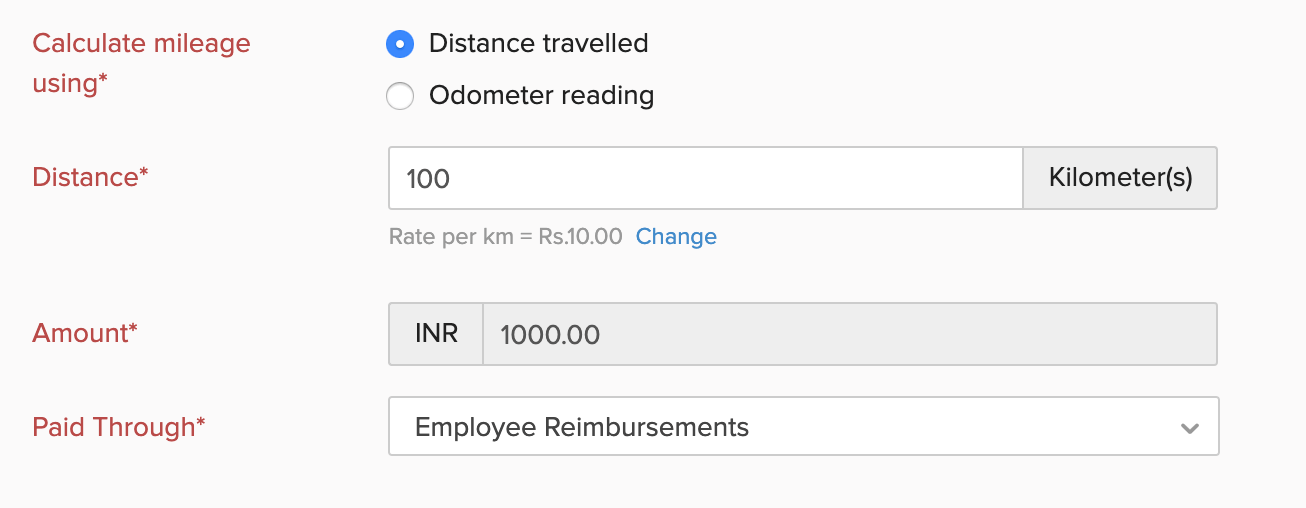Click the Kilometer(s) unit box
Screen dimensions: 1306x508
click(1120, 179)
